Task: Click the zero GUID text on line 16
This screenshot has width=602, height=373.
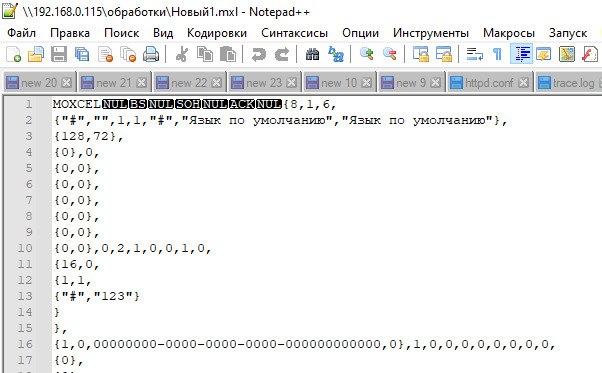Action: [x=237, y=344]
